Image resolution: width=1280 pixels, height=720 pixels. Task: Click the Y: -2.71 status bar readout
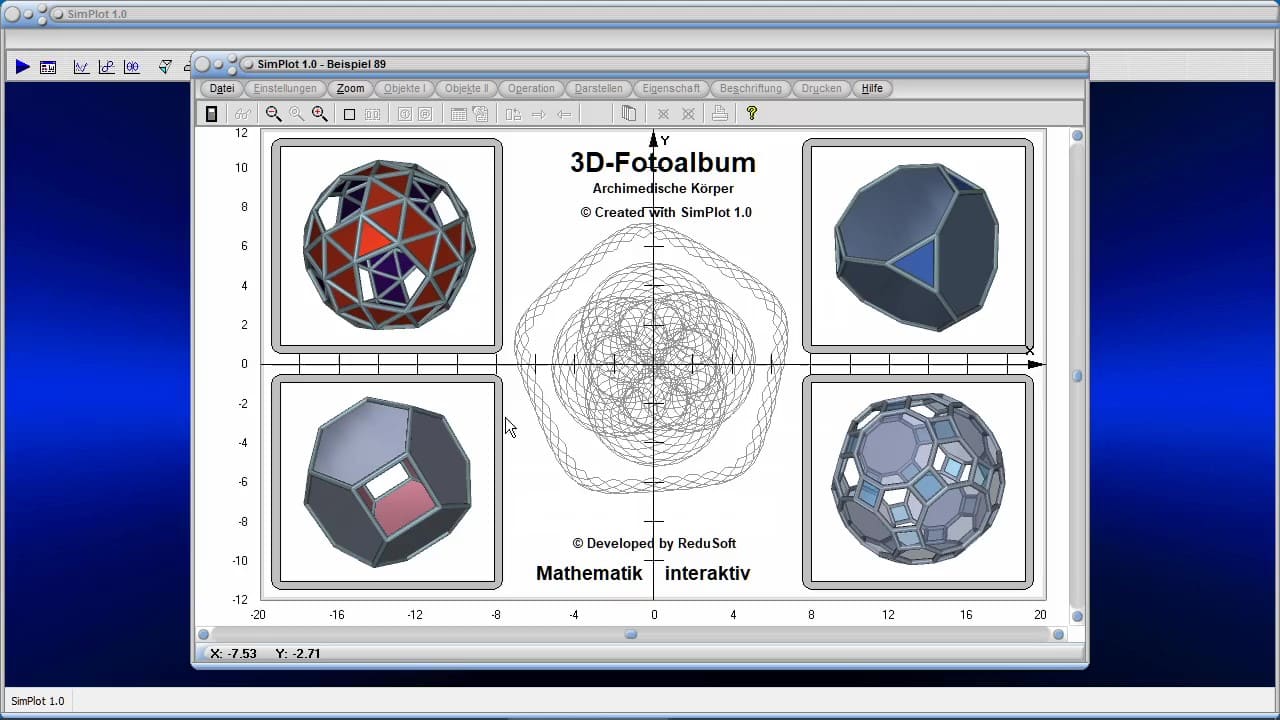(x=298, y=653)
